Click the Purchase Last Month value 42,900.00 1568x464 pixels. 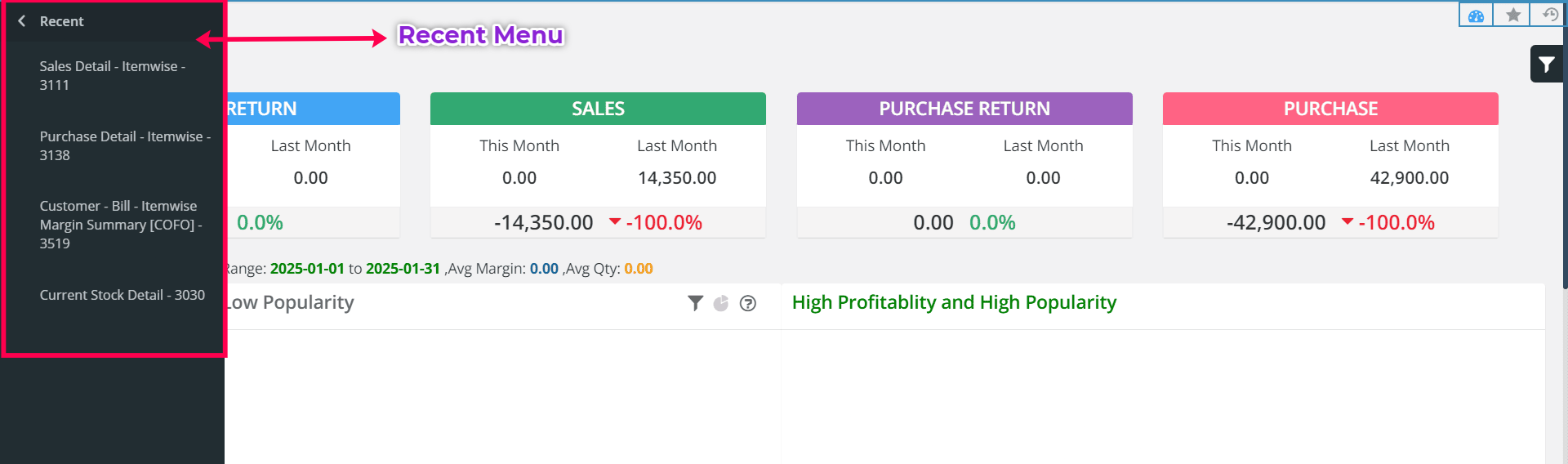(1409, 178)
